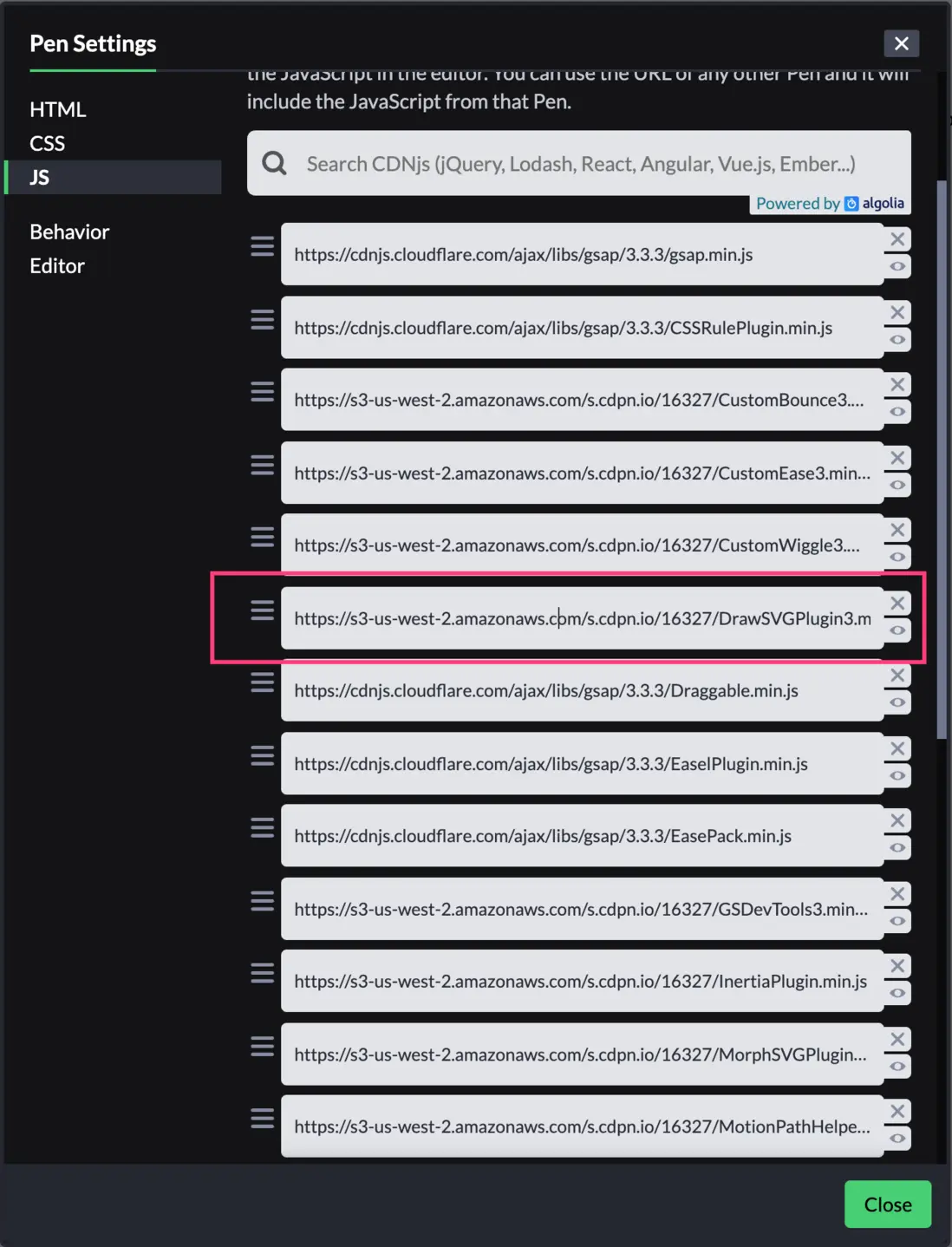Grab the drag handle for gsap.min.js

pyautogui.click(x=262, y=246)
